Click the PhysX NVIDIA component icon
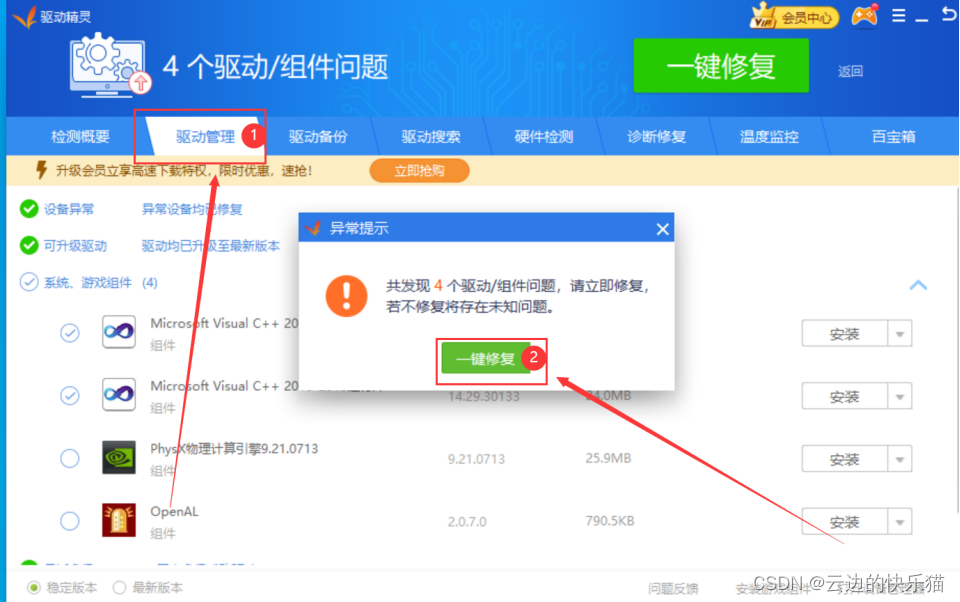This screenshot has width=960, height=602. tap(119, 457)
